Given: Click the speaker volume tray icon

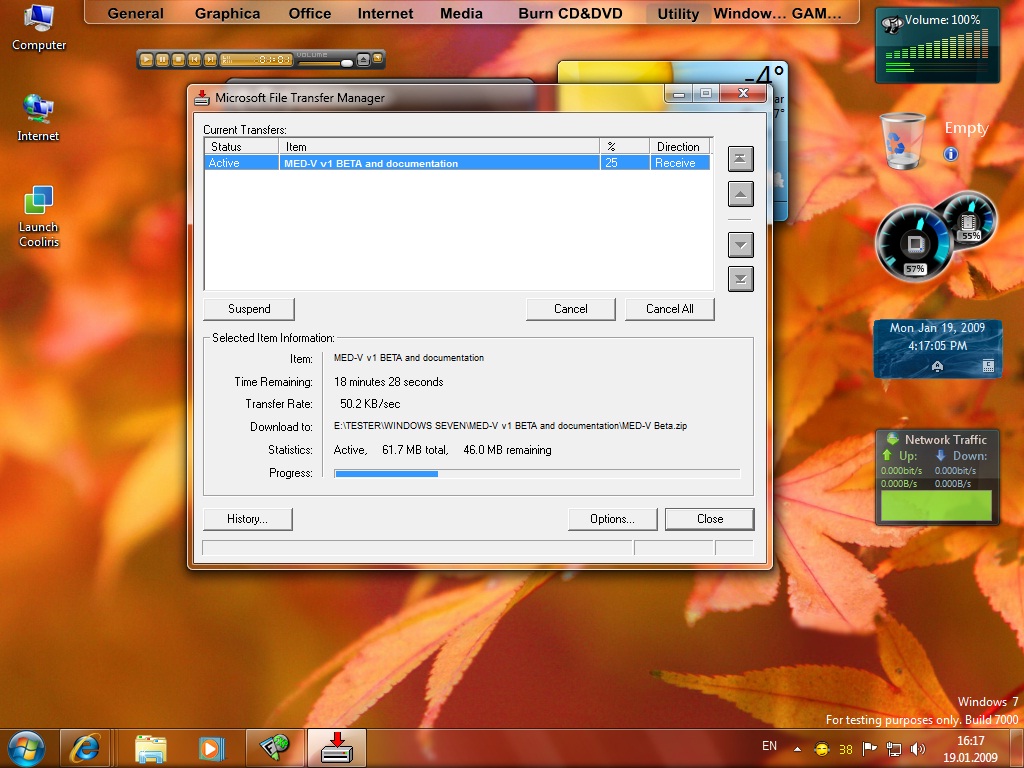Looking at the screenshot, I should (x=918, y=748).
